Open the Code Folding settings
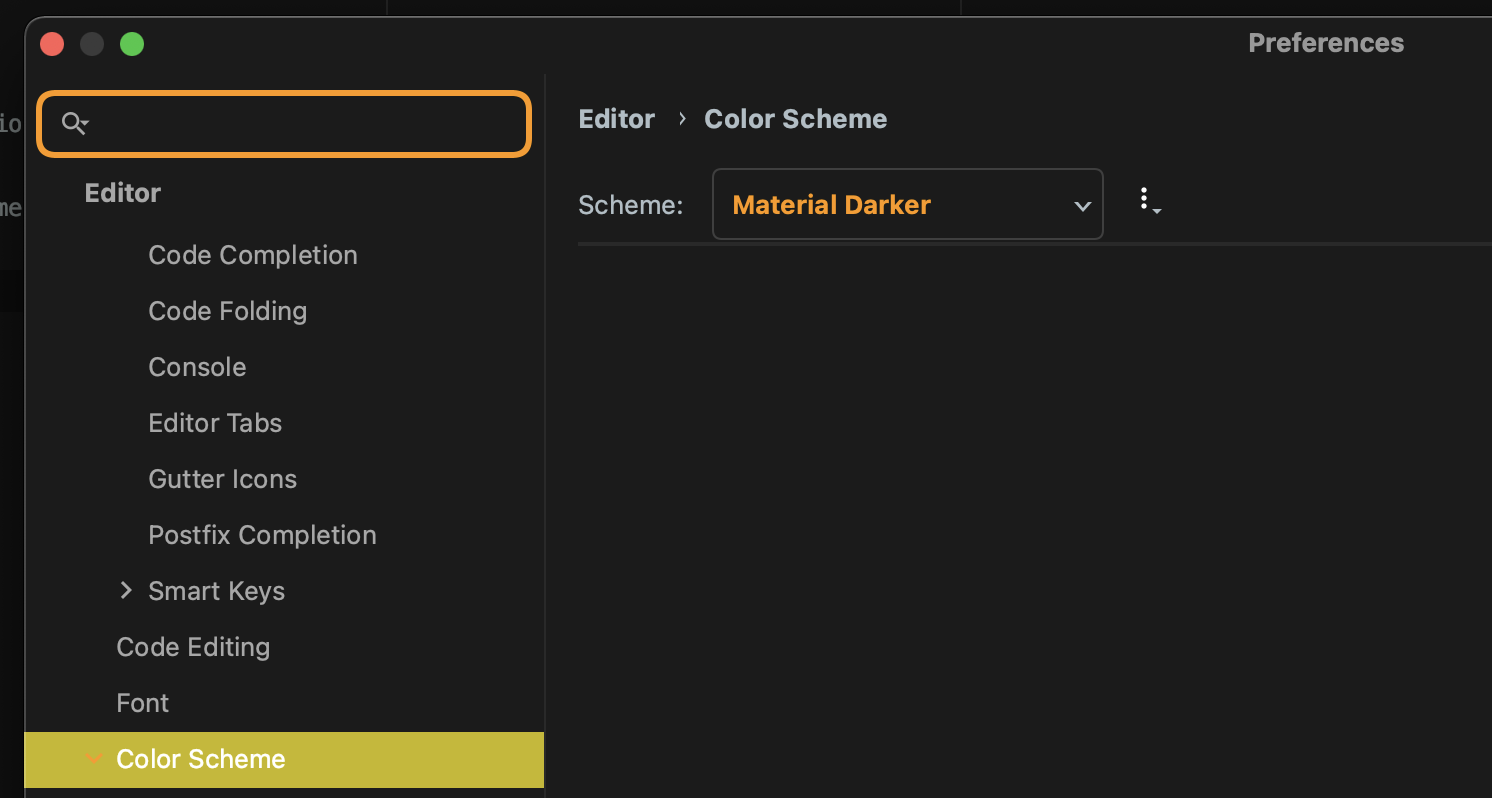Screen dimensions: 1492x798 click(227, 311)
